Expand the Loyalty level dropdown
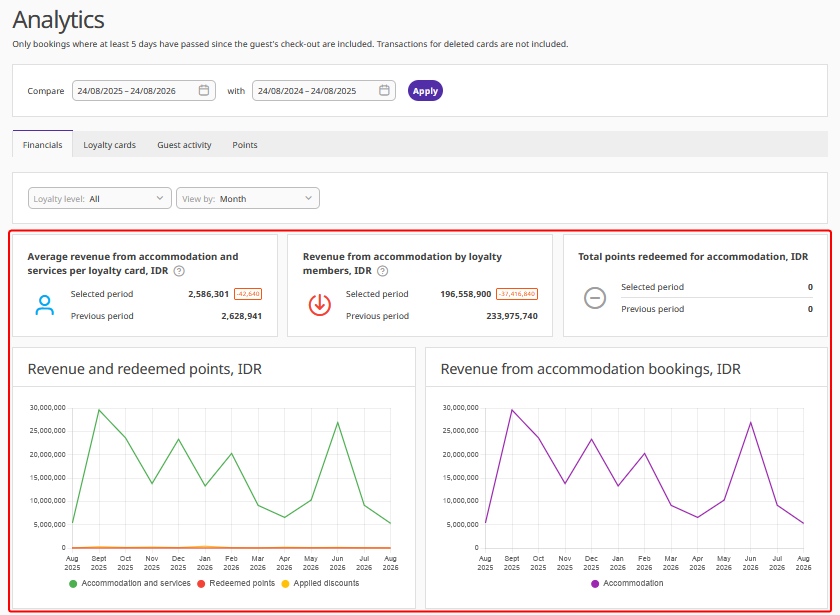The width and height of the screenshot is (840, 615). click(100, 198)
